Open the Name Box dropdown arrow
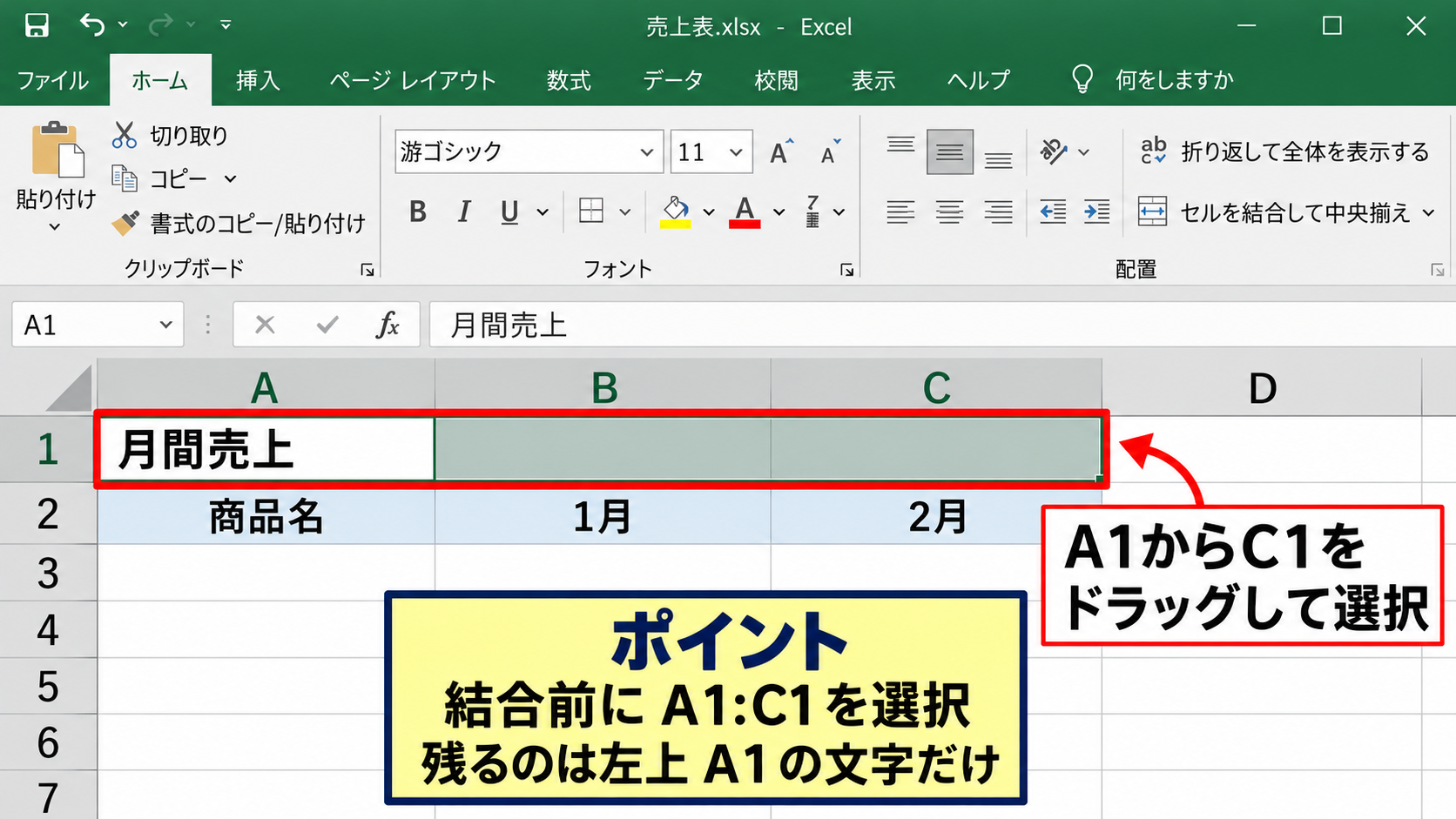1456x819 pixels. (x=165, y=325)
